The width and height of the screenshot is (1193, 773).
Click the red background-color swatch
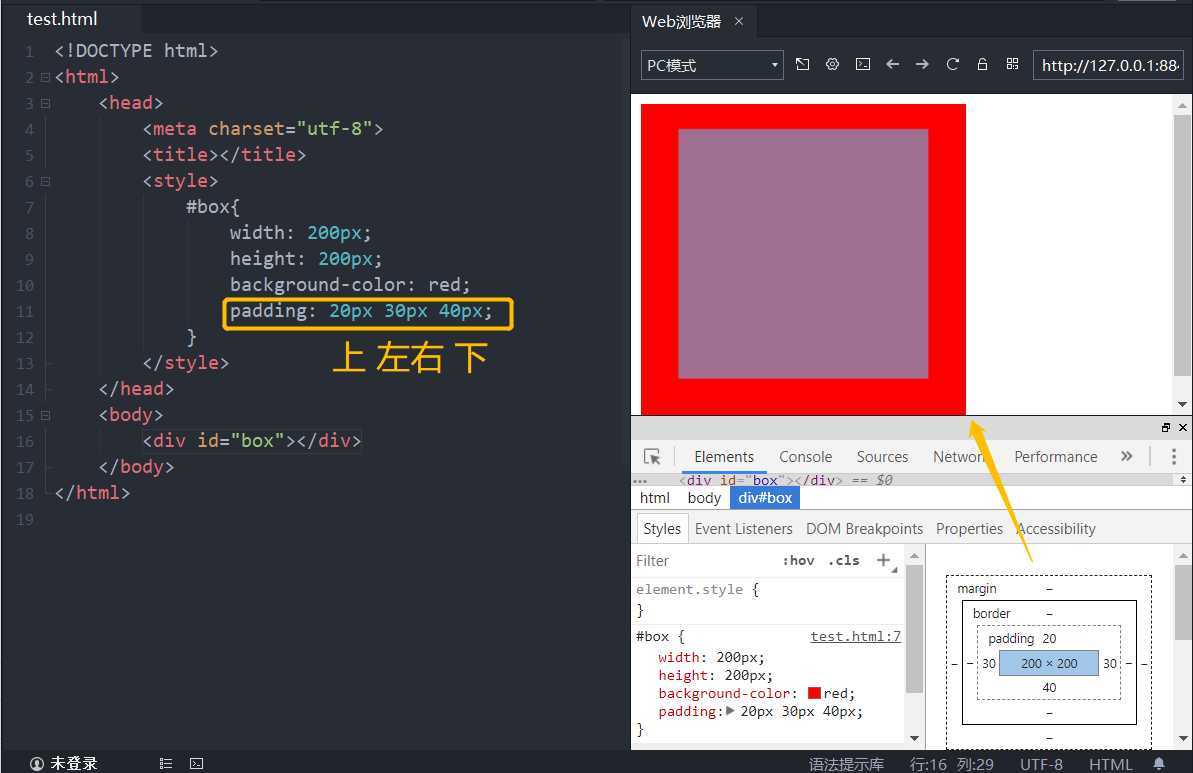pyautogui.click(x=814, y=693)
